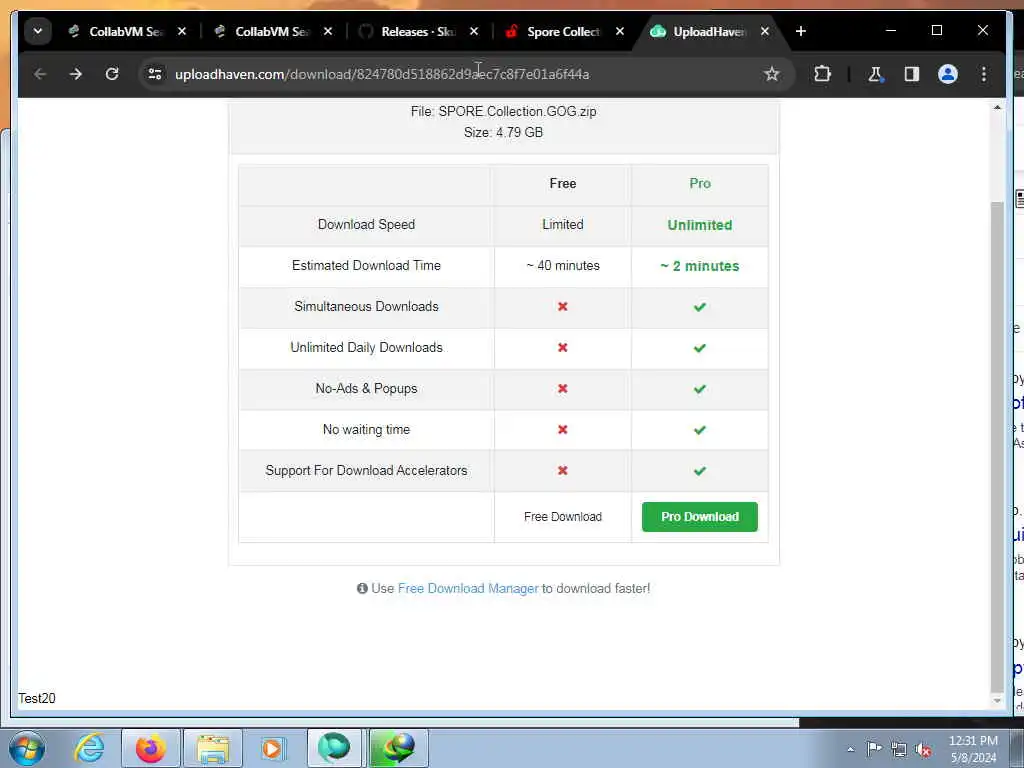Click the red X for No waiting time
The width and height of the screenshot is (1024, 768).
(x=563, y=430)
